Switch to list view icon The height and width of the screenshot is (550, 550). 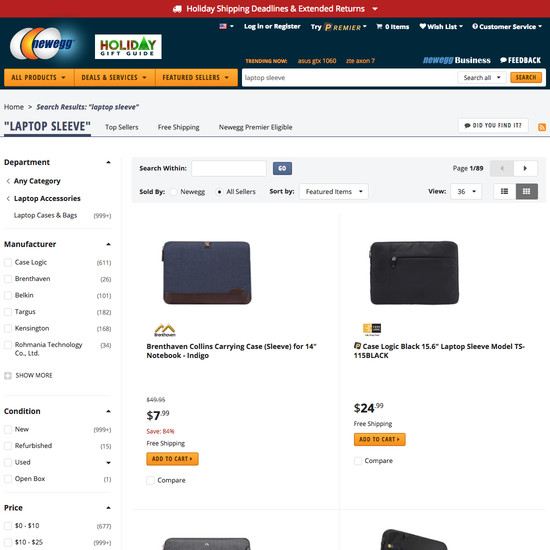tap(504, 192)
